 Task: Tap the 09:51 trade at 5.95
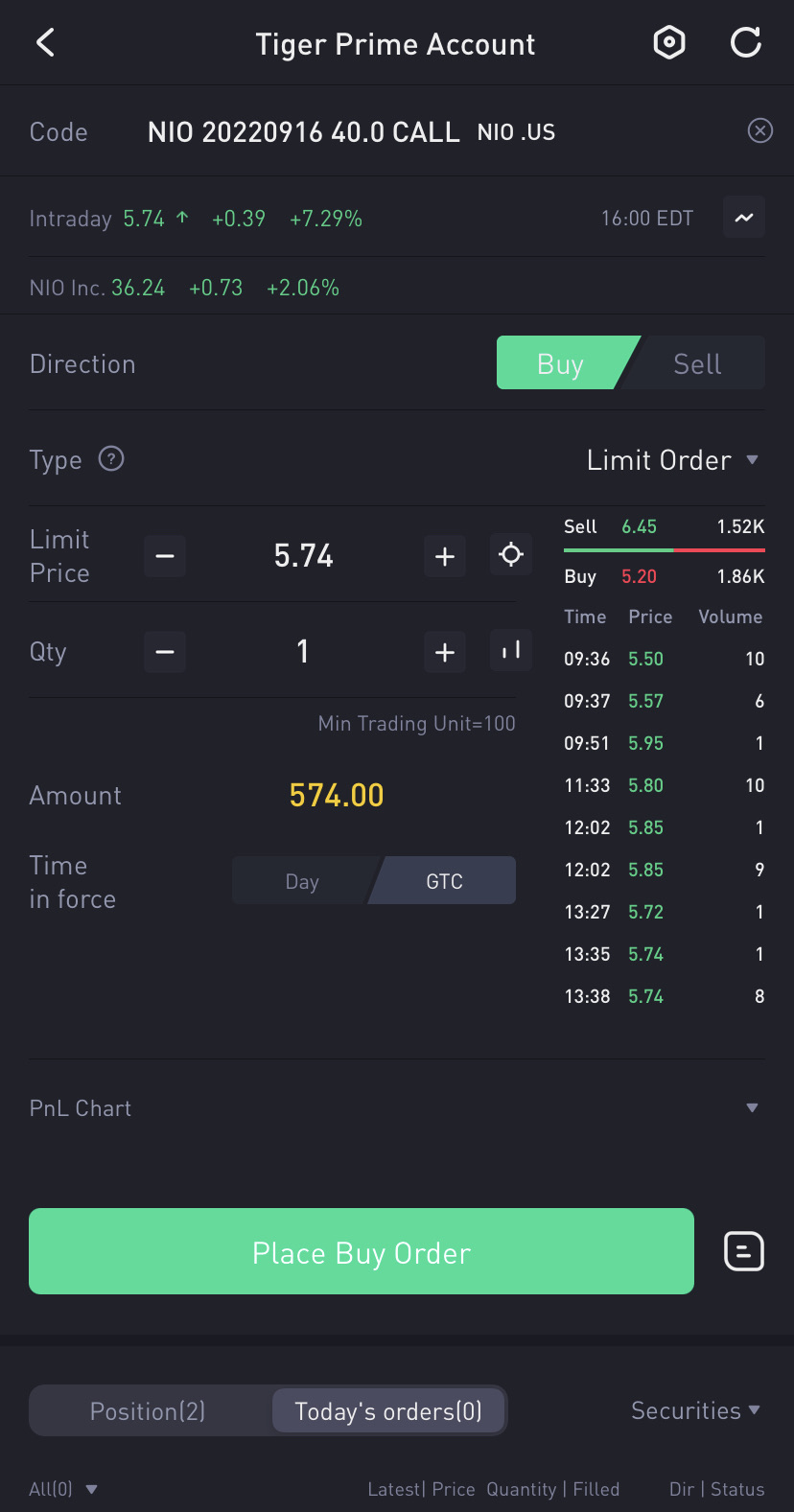click(665, 743)
